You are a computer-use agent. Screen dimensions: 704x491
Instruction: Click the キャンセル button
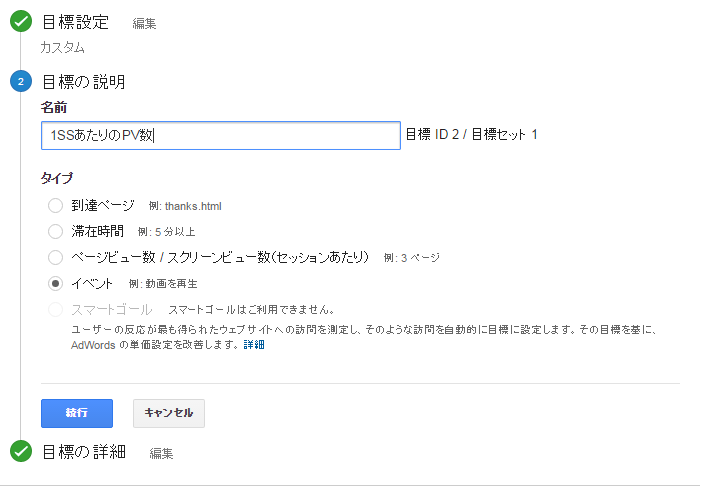(x=169, y=413)
